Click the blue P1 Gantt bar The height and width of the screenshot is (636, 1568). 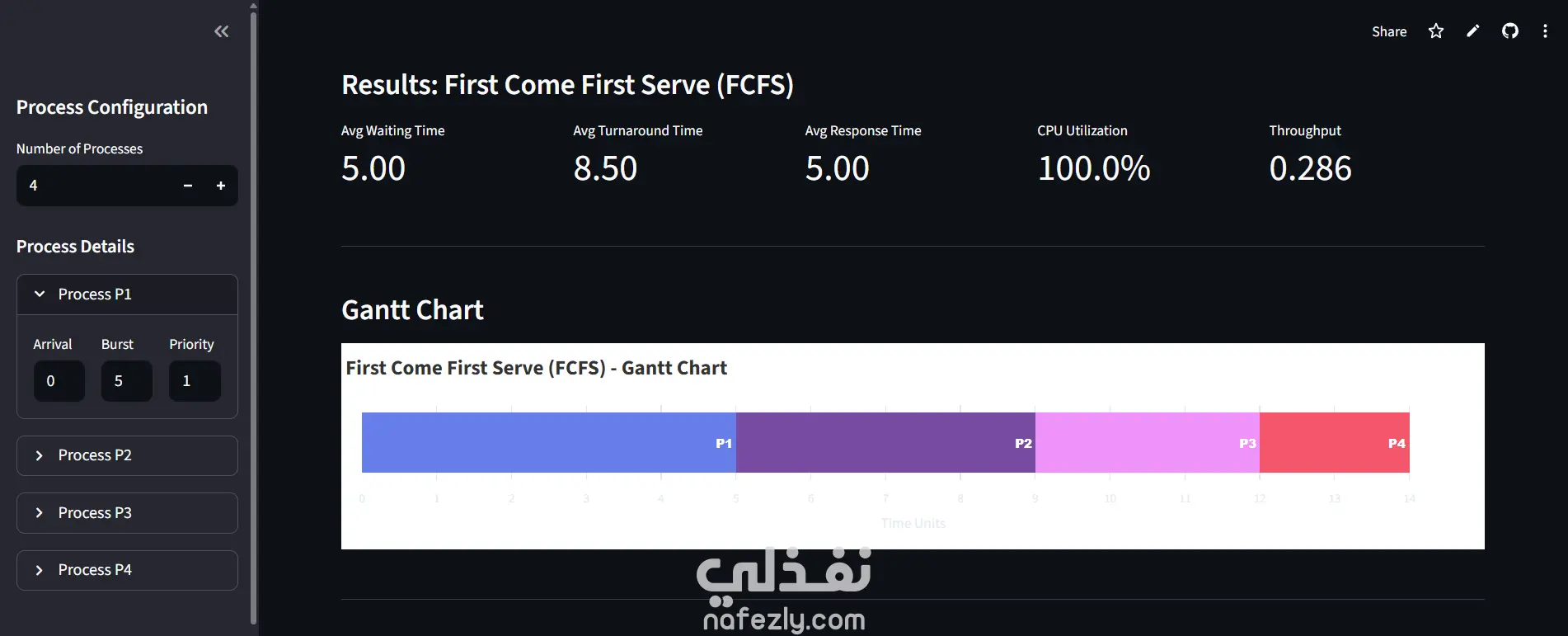tap(548, 442)
